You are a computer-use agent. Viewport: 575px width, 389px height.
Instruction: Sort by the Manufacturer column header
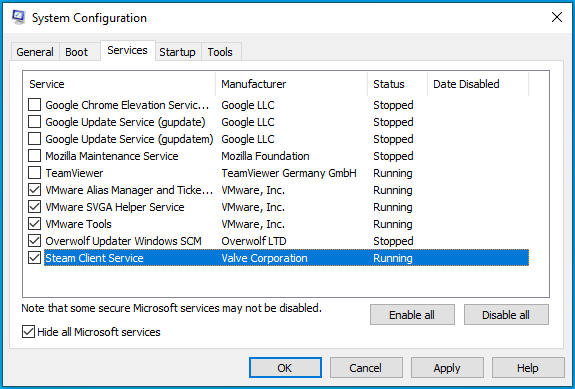pyautogui.click(x=292, y=84)
